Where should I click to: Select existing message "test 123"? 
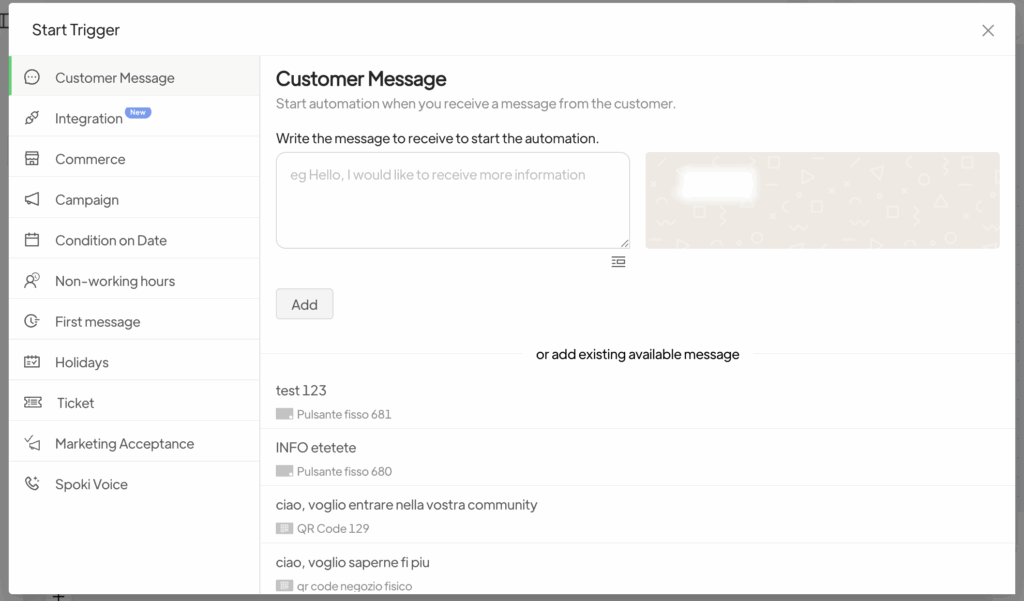click(301, 391)
